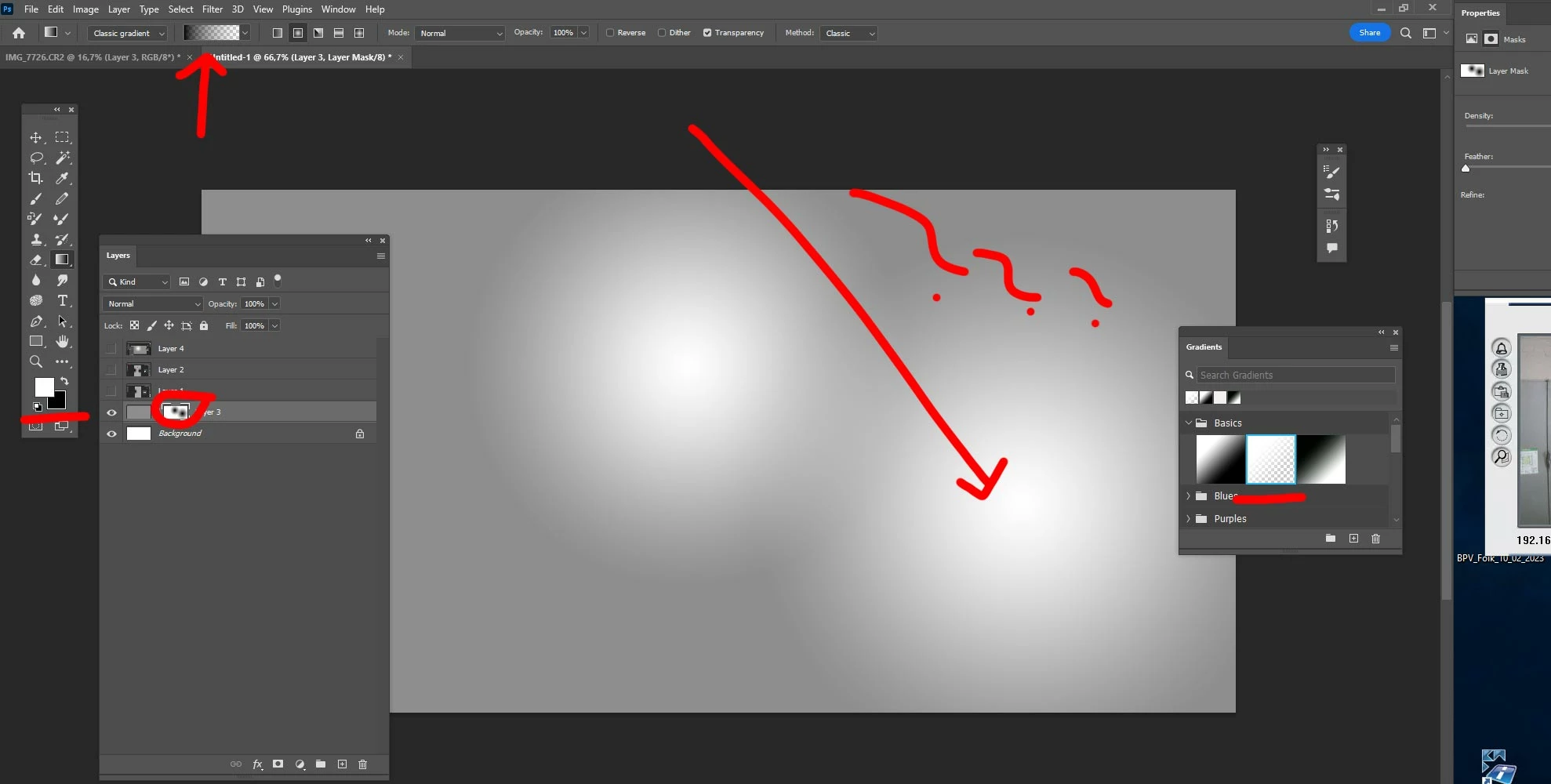
Task: Choose Diamond gradient style icon
Action: [359, 33]
